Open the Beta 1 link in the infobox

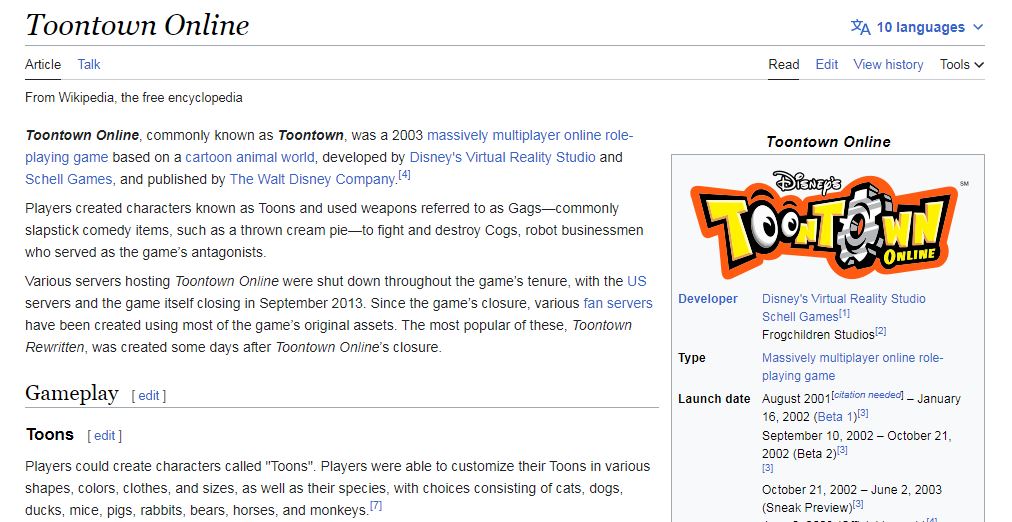pos(835,416)
